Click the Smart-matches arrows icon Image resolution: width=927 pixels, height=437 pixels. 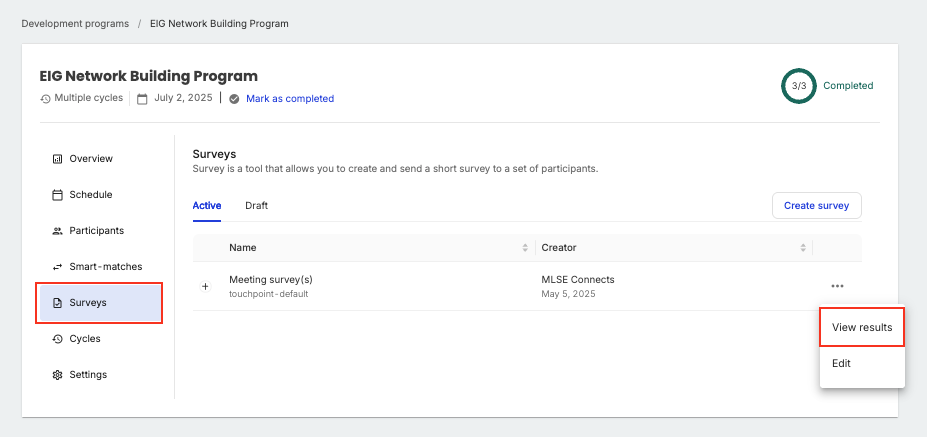(x=57, y=267)
